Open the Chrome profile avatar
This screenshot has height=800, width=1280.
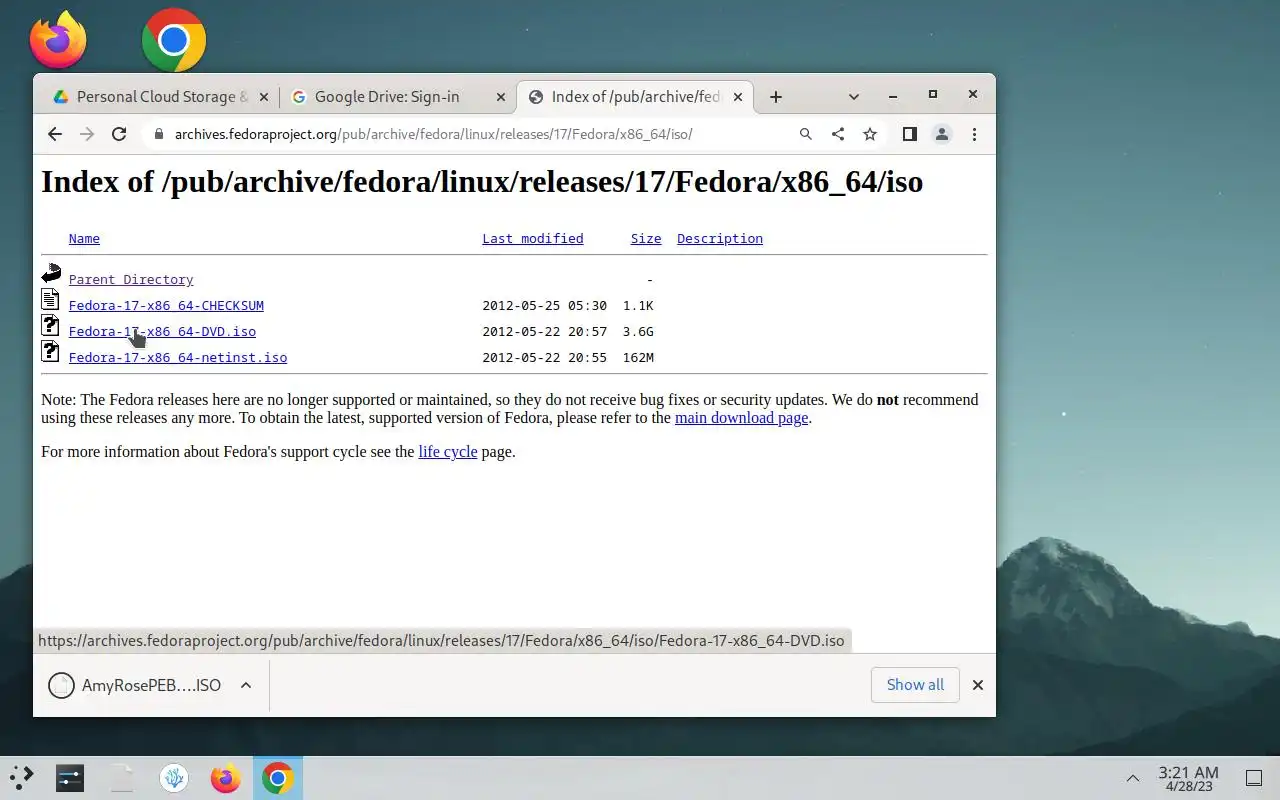point(942,134)
